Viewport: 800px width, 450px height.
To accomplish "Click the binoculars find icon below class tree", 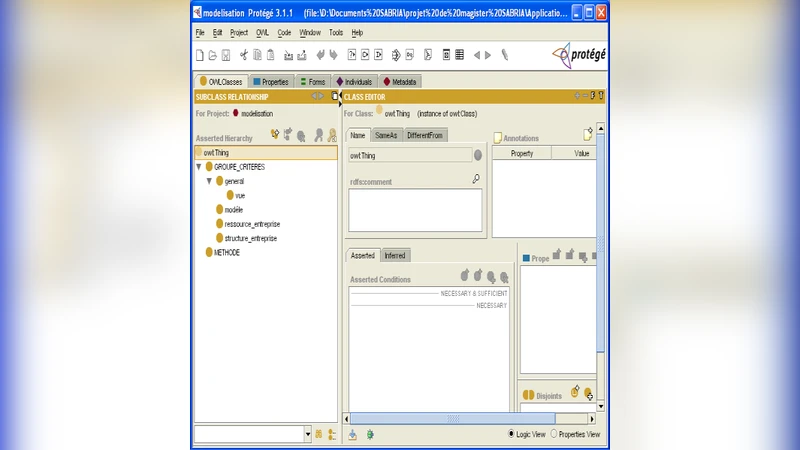I will pos(319,434).
